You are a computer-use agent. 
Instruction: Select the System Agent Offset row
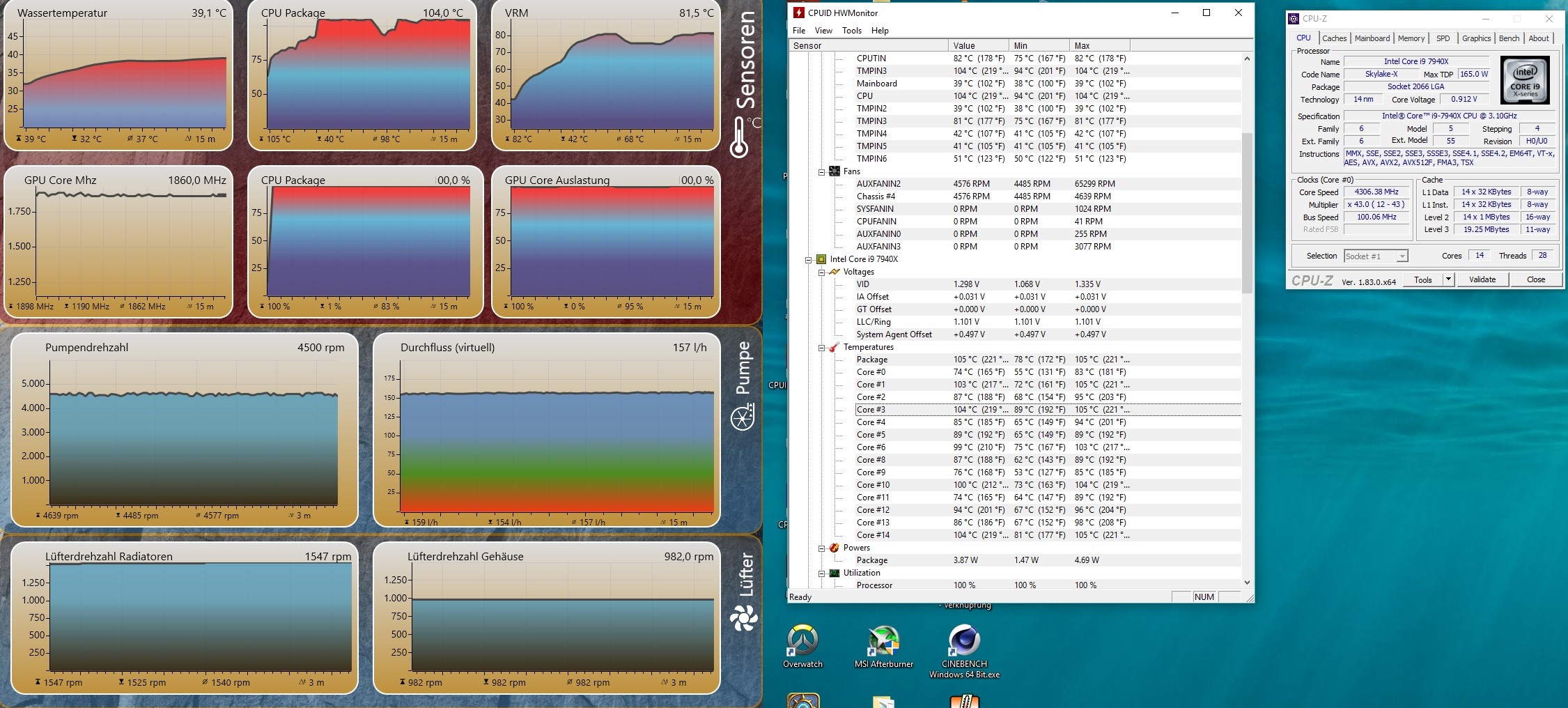(1048, 334)
